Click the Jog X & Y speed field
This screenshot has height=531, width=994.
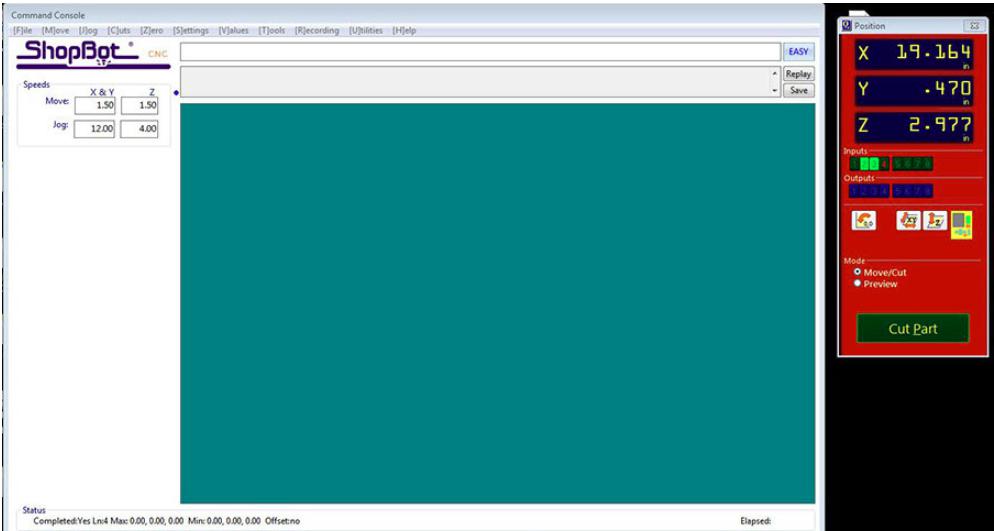(95, 129)
